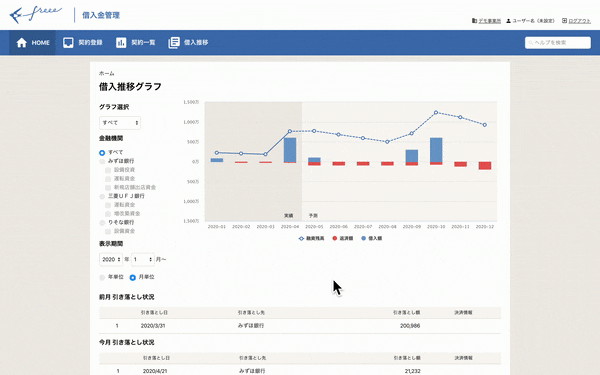Switch display to 月単位
Screen dimensions: 600x375
(132, 277)
